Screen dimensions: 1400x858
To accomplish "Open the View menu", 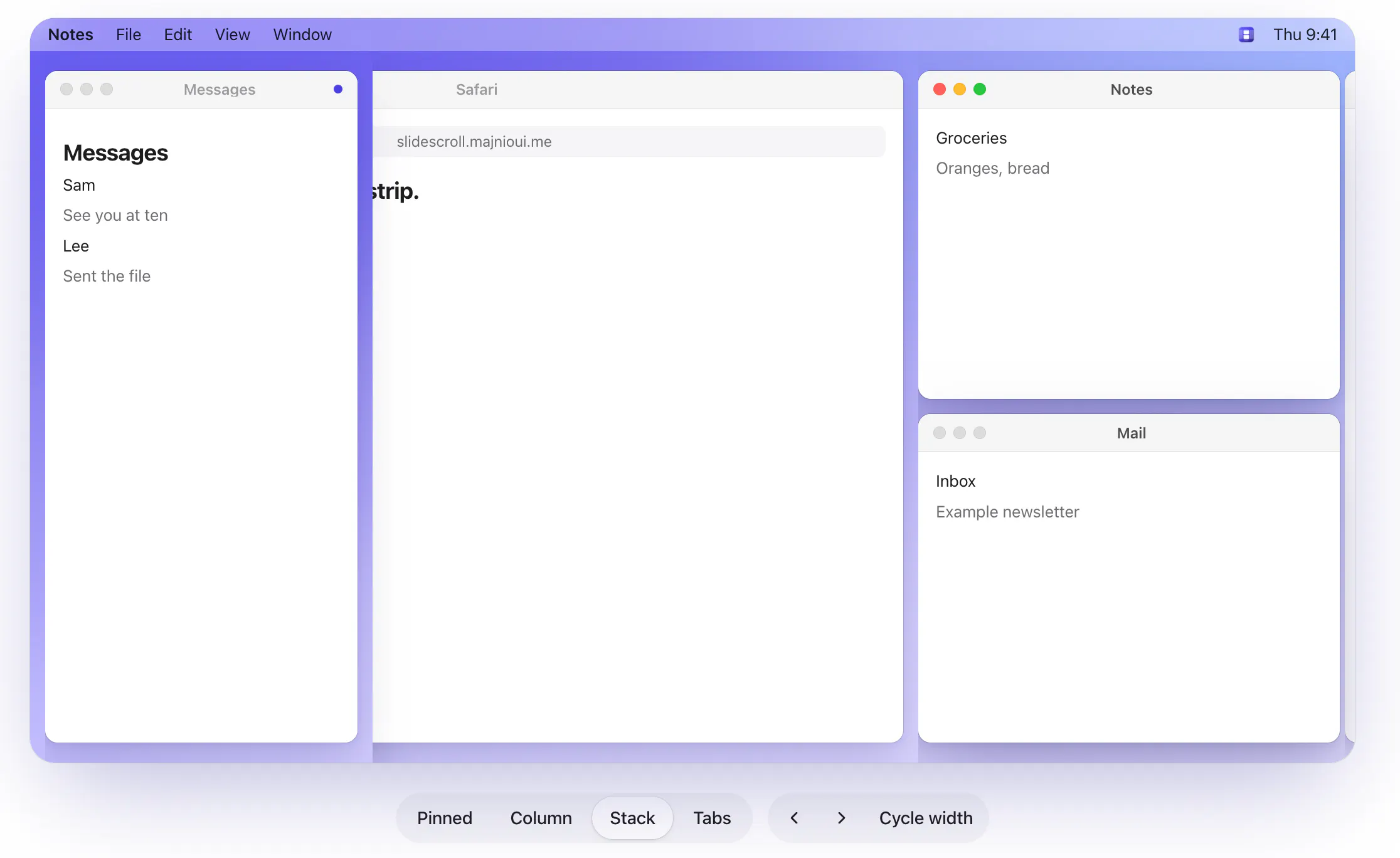I will (x=232, y=34).
